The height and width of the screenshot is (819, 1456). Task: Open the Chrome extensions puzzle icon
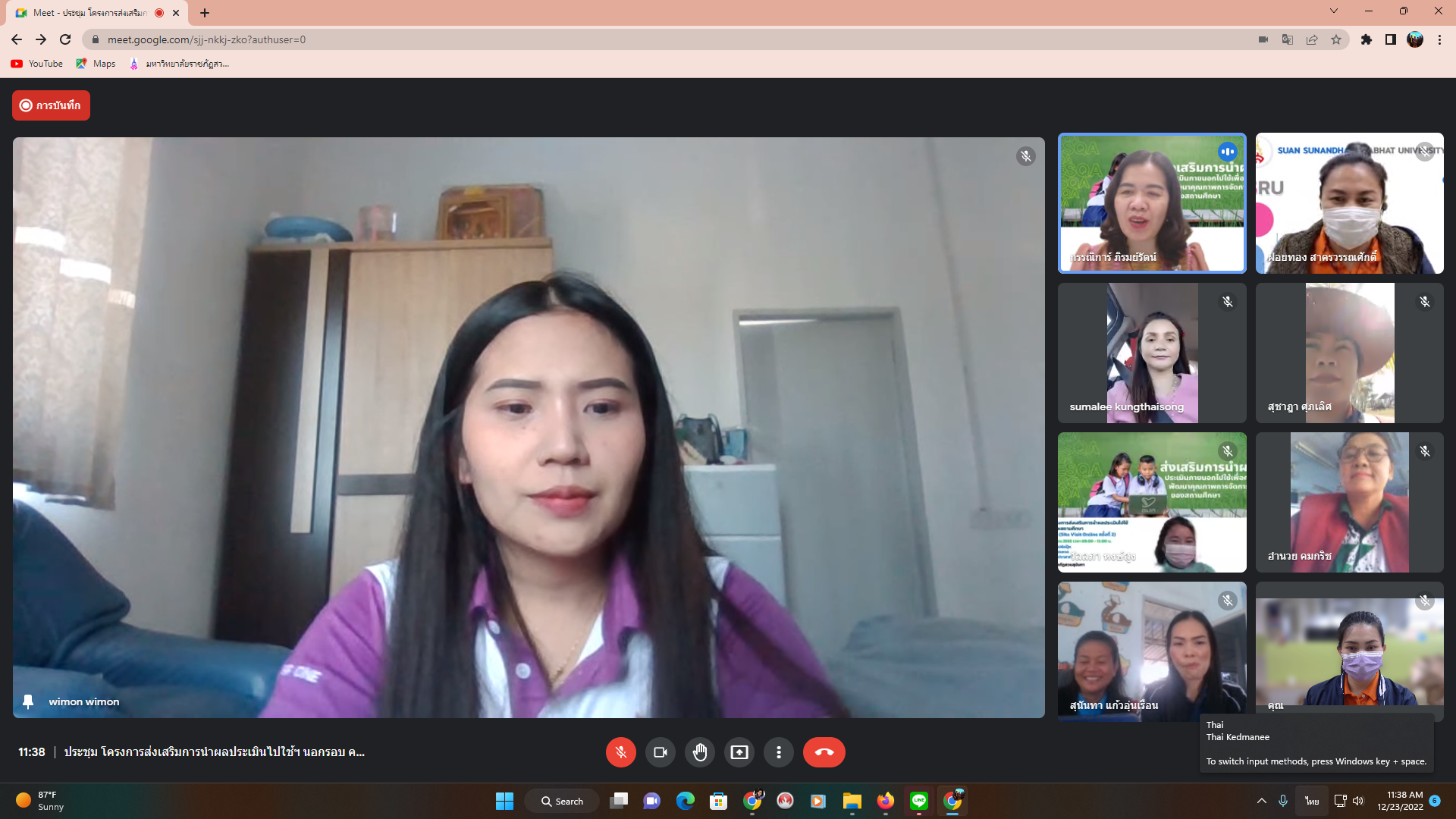pyautogui.click(x=1366, y=39)
